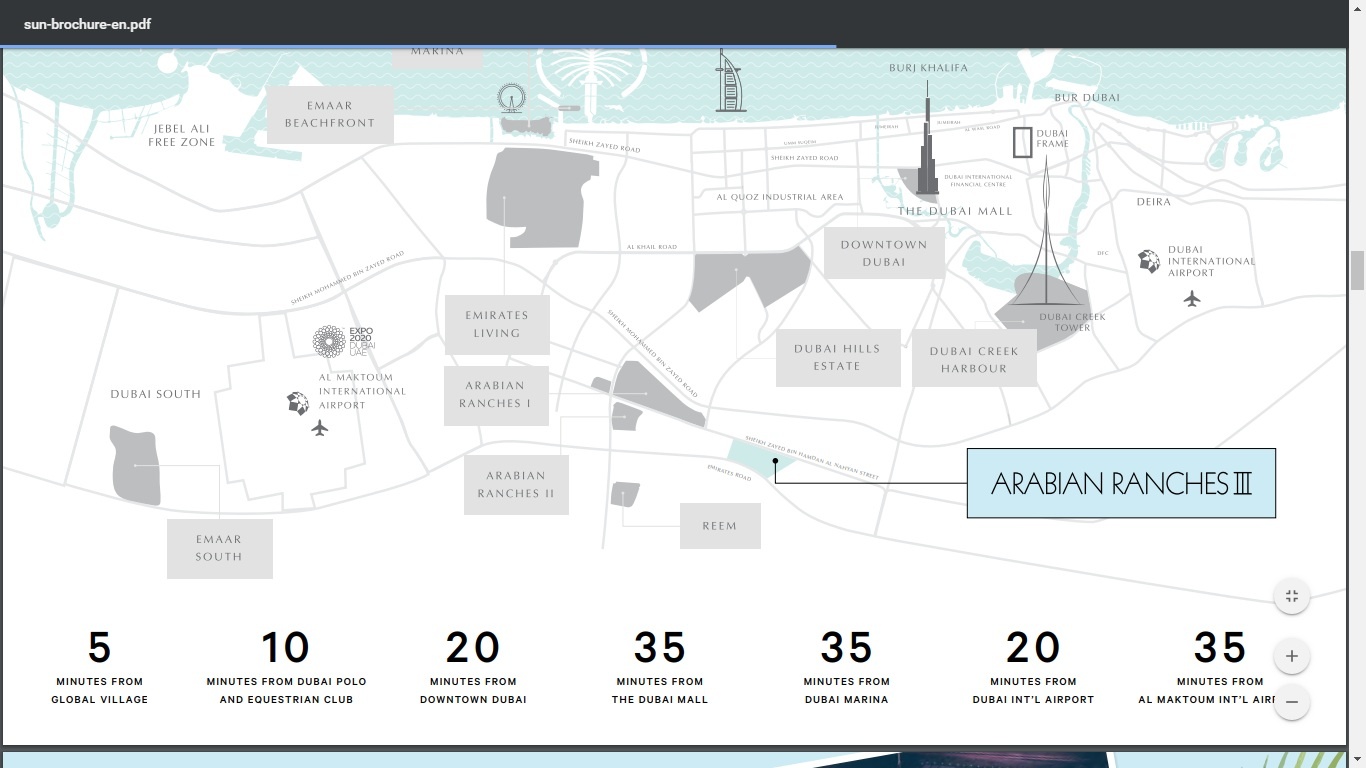This screenshot has height=768, width=1366.
Task: Click the fit-to-page button
Action: (x=1292, y=596)
